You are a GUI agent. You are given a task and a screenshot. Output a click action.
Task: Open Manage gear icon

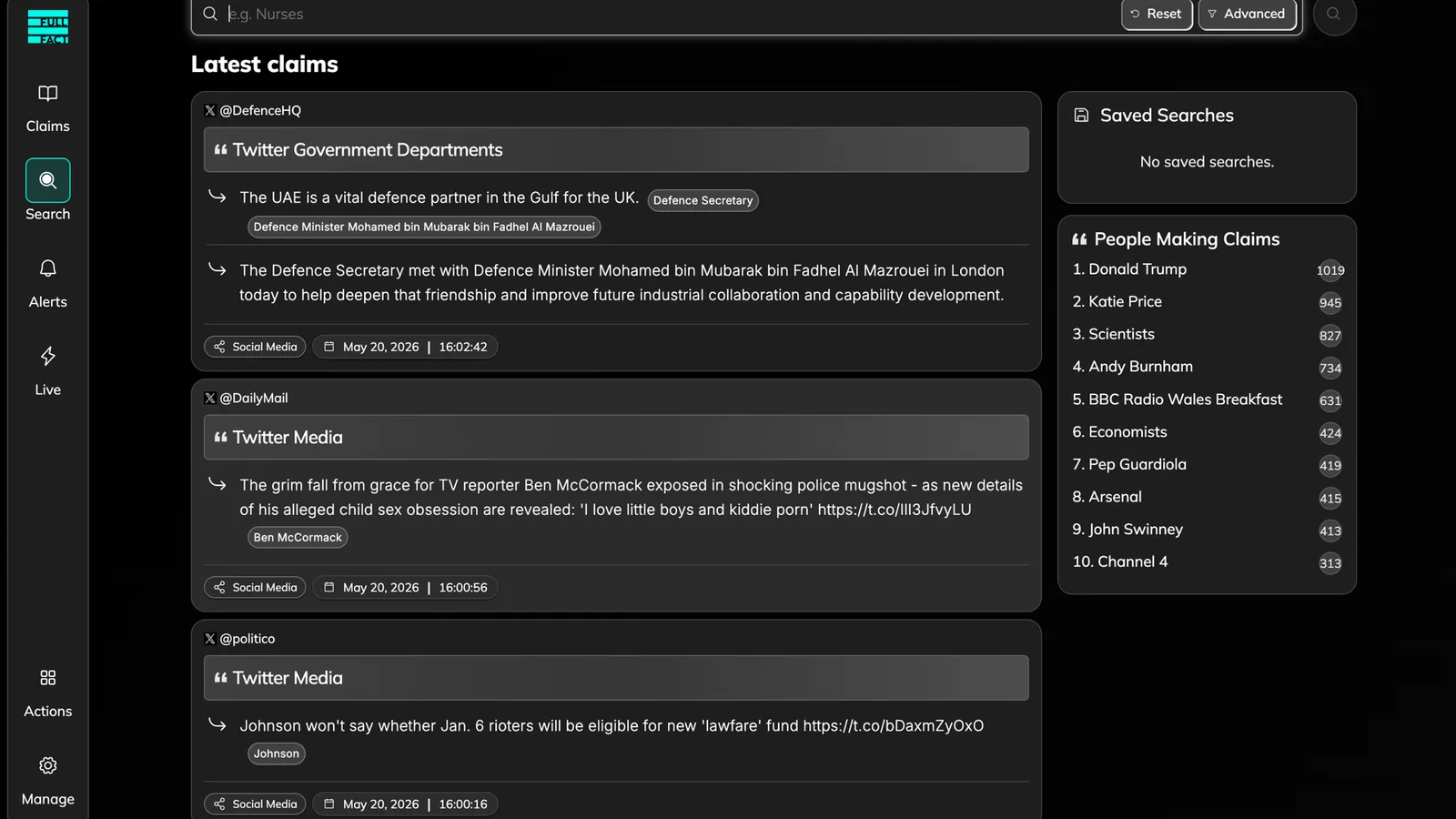(47, 765)
